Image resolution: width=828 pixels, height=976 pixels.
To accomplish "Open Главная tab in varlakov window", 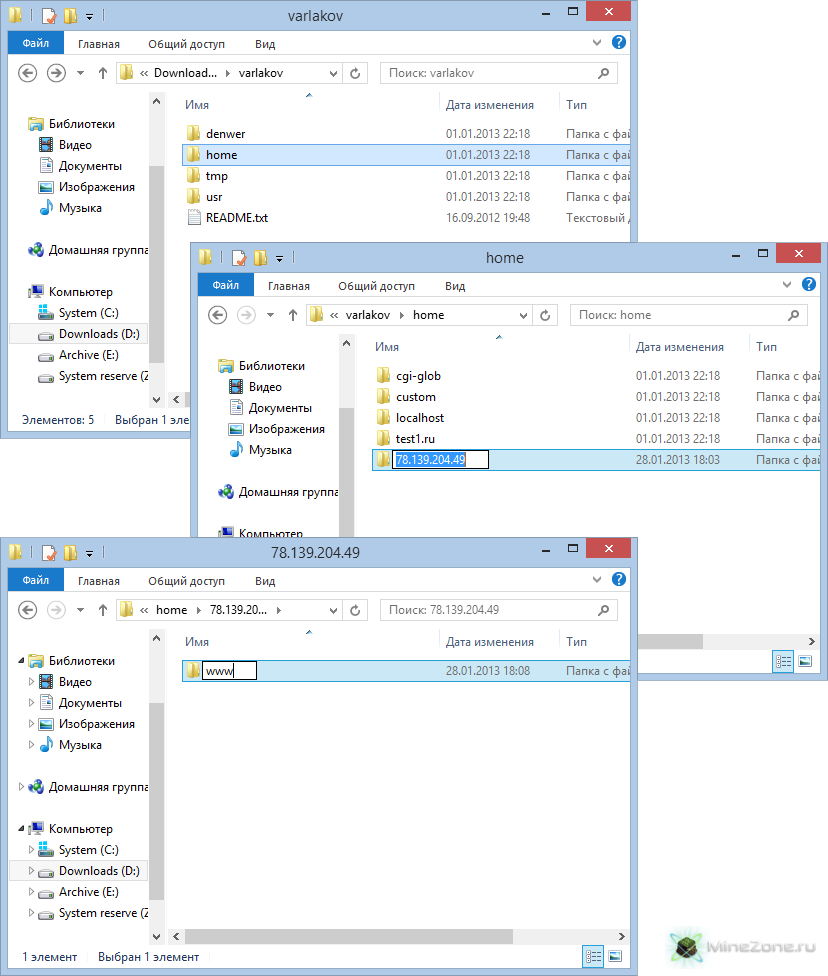I will (99, 44).
